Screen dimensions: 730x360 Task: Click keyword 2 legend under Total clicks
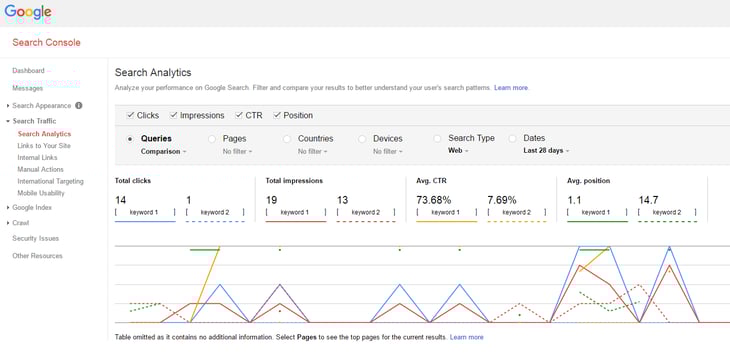point(215,212)
